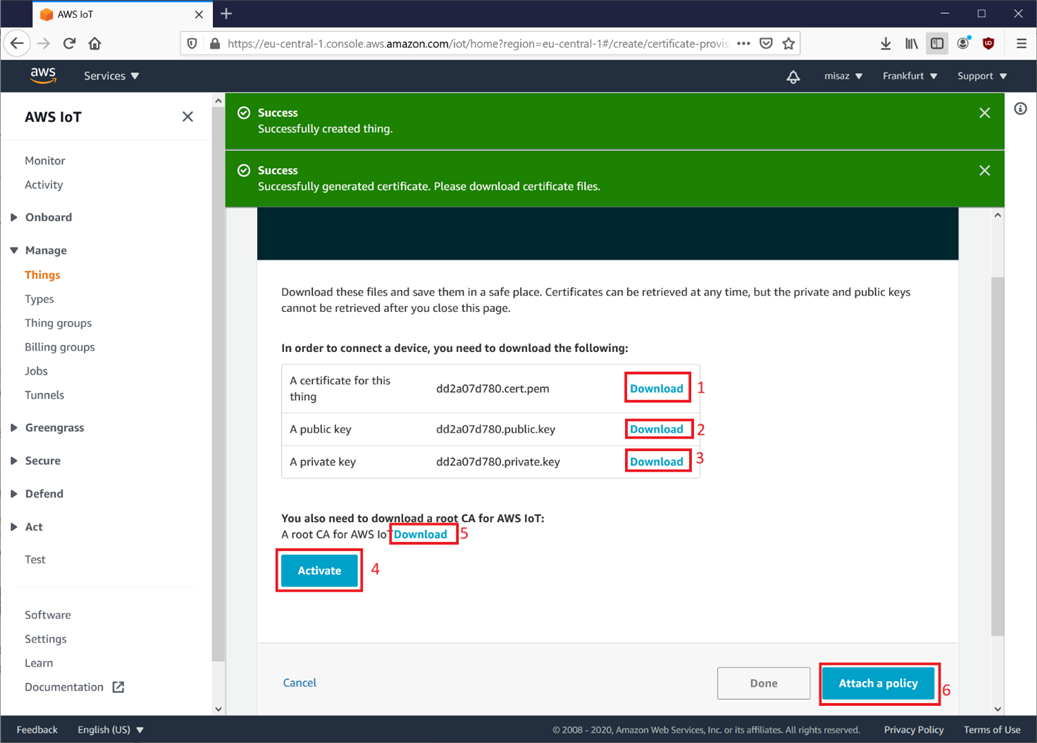Go back with the browser back arrow
The height and width of the screenshot is (743, 1037).
pyautogui.click(x=17, y=44)
